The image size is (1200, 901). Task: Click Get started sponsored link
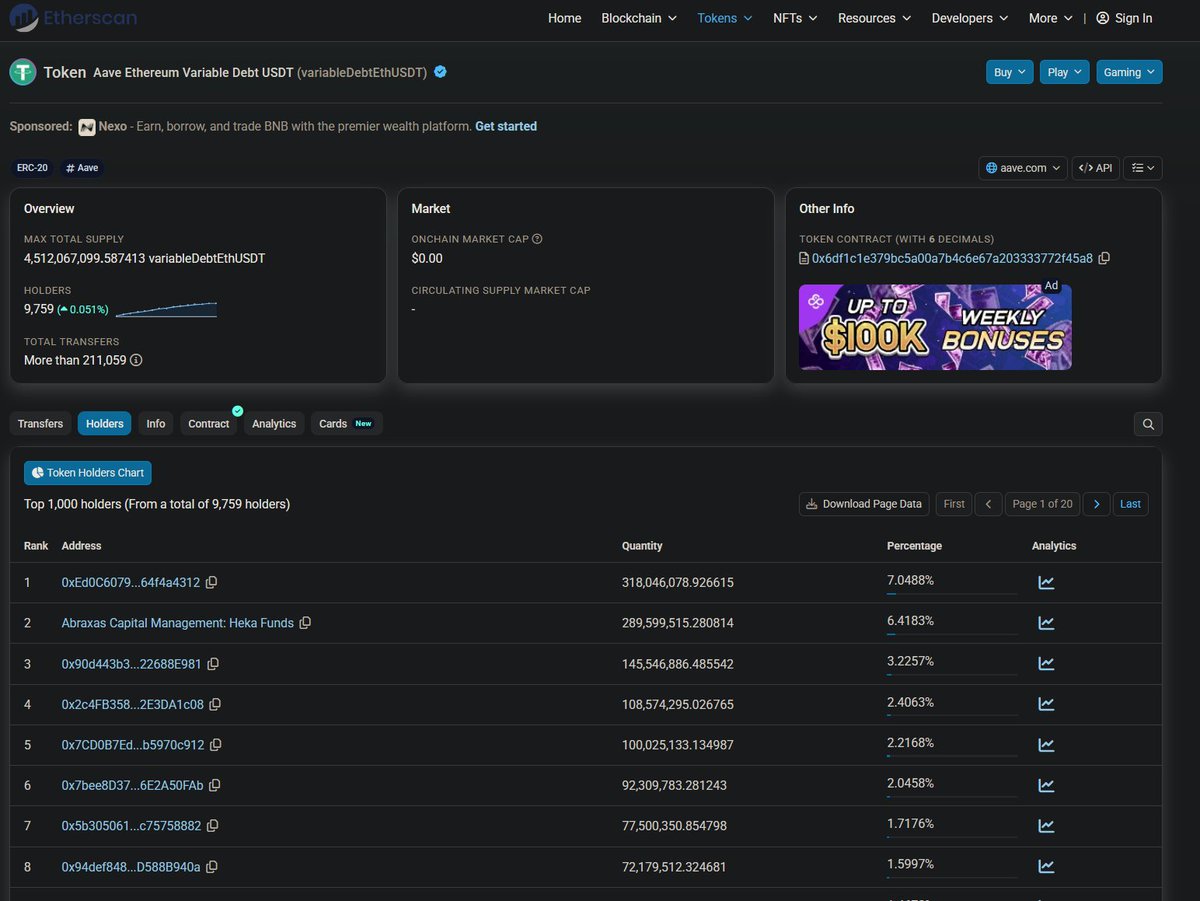(x=506, y=126)
